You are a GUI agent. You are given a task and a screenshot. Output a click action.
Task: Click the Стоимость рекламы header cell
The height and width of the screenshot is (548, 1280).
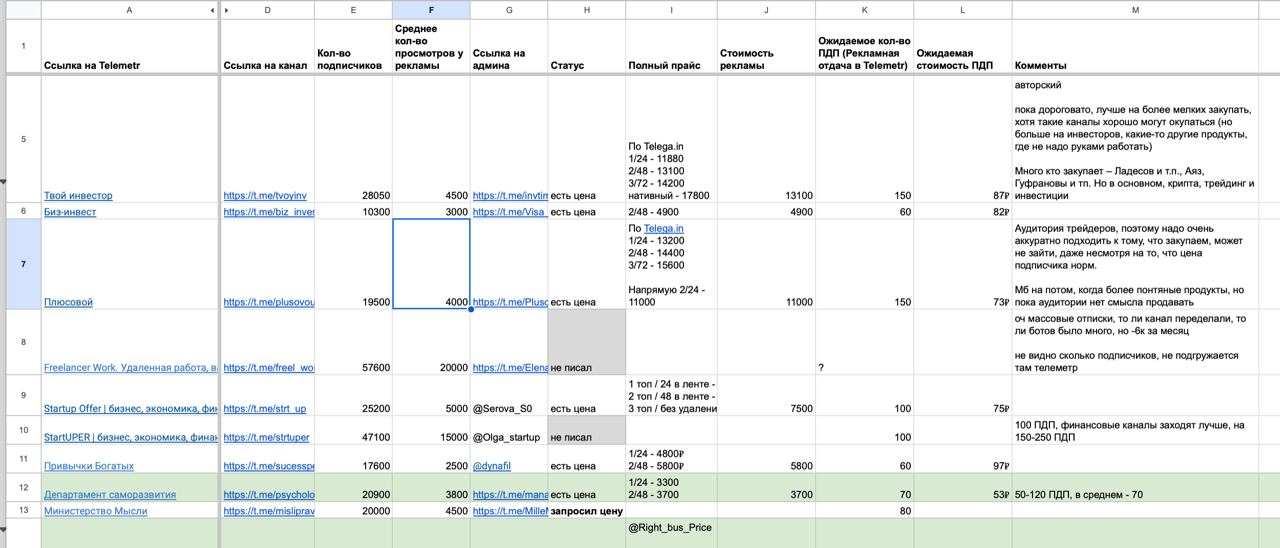click(766, 47)
